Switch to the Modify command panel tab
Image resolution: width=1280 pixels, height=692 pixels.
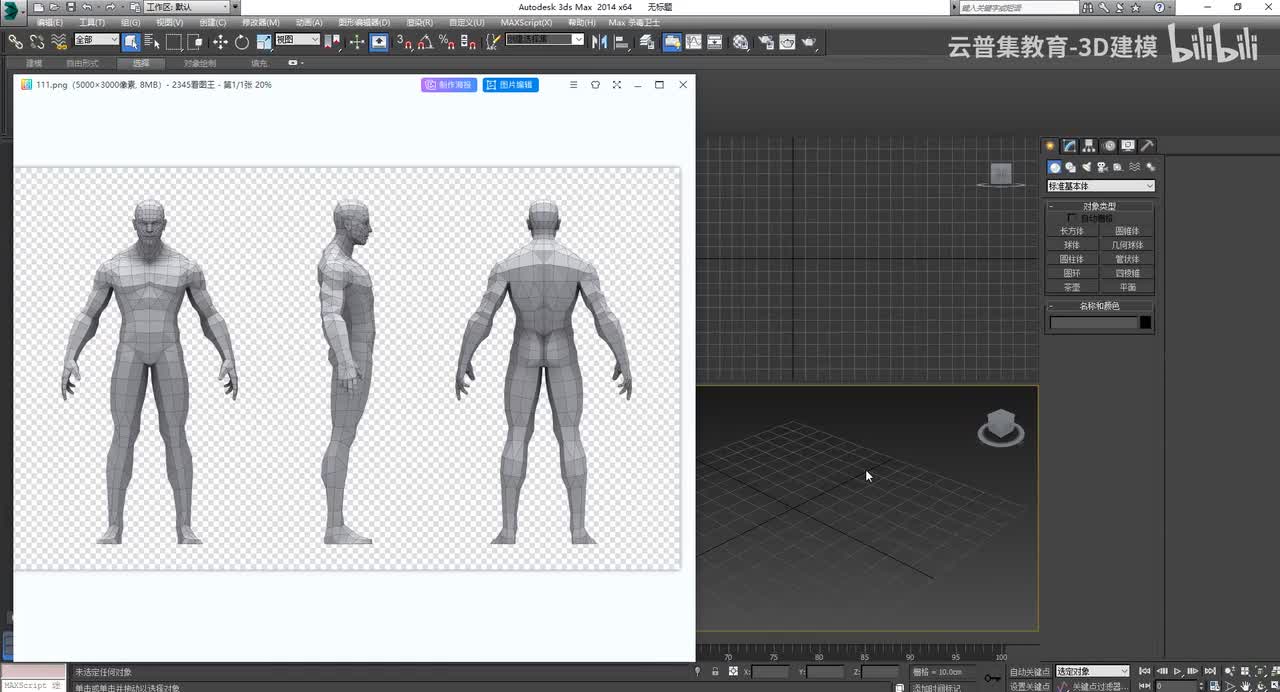[1069, 146]
